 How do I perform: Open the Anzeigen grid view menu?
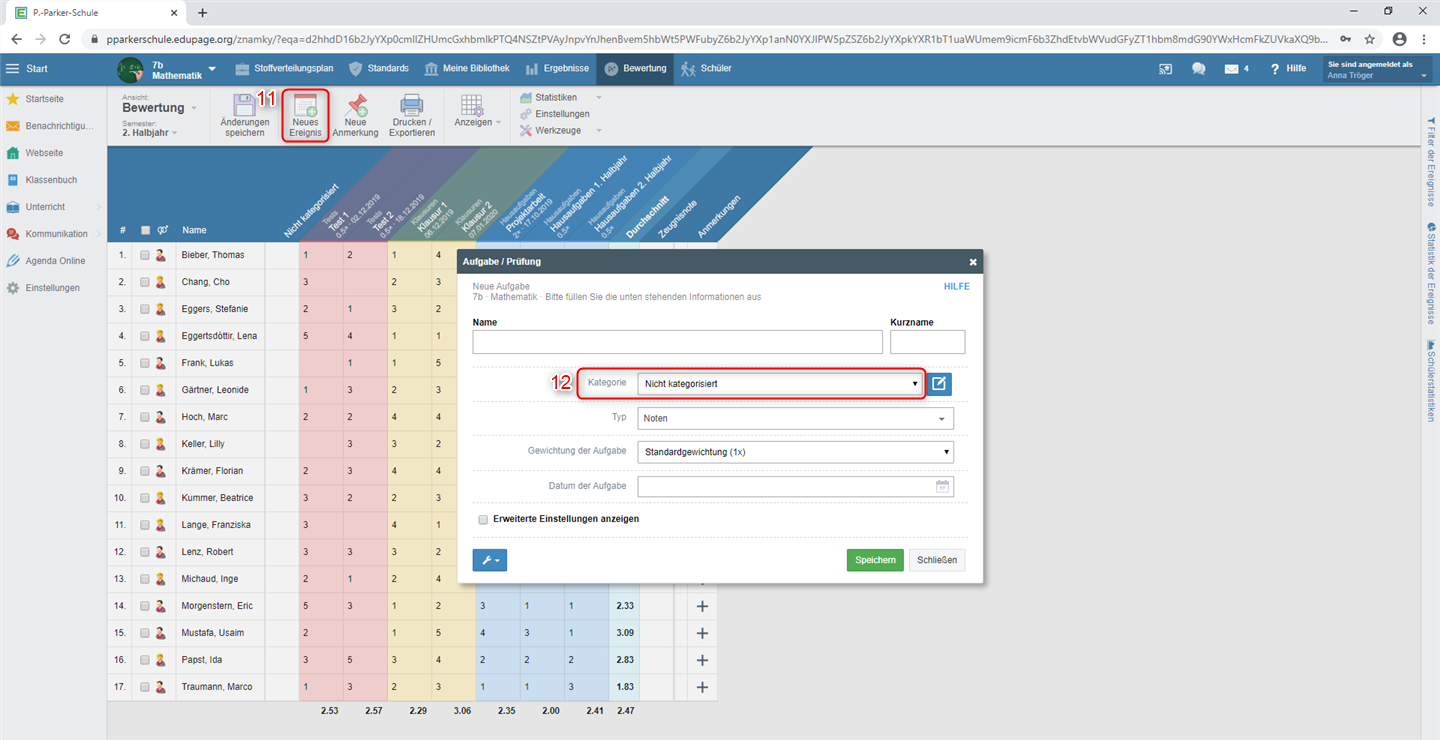(x=477, y=112)
